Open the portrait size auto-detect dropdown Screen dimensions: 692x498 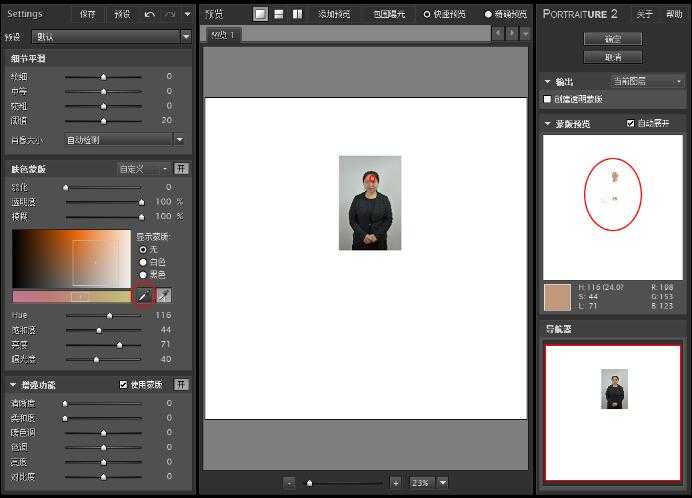point(124,140)
